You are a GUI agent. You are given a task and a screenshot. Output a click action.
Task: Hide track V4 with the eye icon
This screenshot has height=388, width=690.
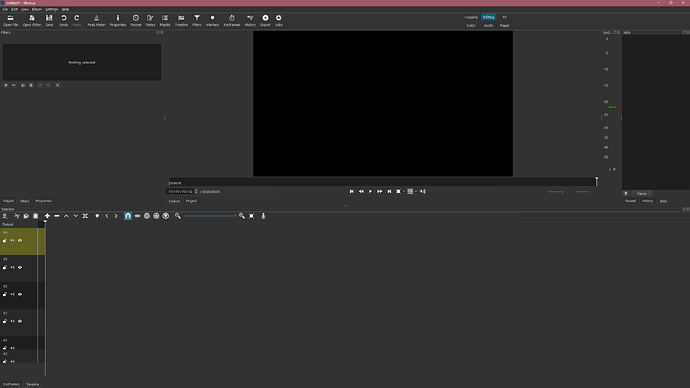tap(20, 241)
